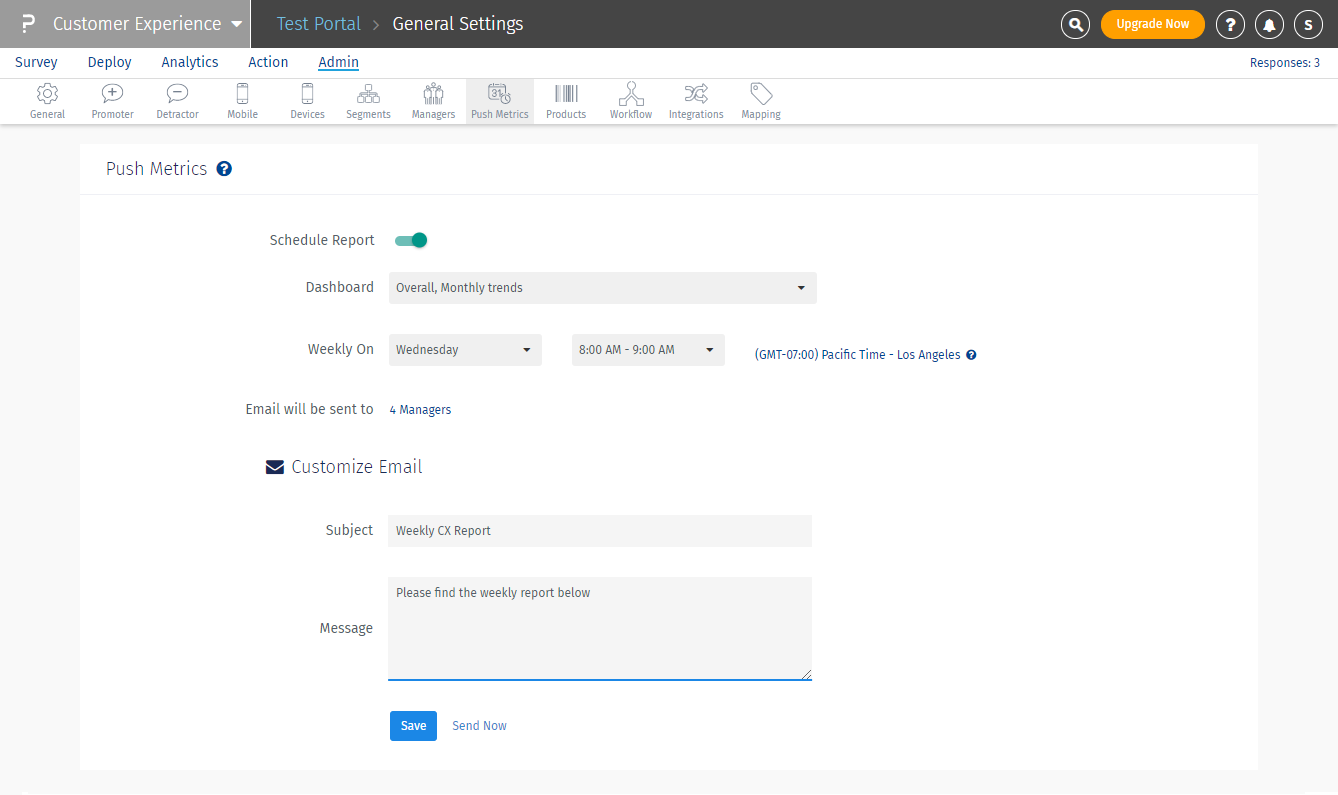The height and width of the screenshot is (795, 1338).
Task: Click the Send Now link
Action: pos(479,726)
